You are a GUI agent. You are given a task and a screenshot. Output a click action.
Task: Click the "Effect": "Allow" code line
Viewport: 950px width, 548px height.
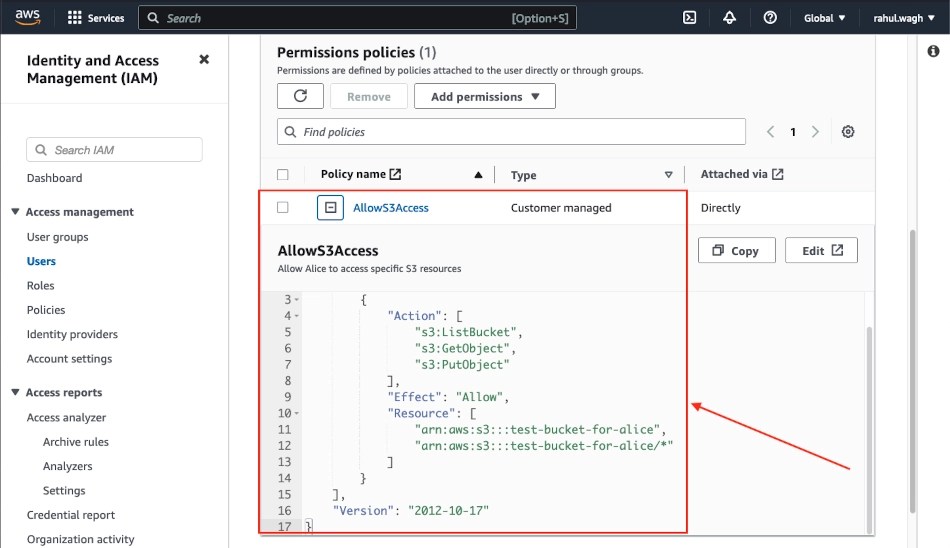pyautogui.click(x=448, y=397)
